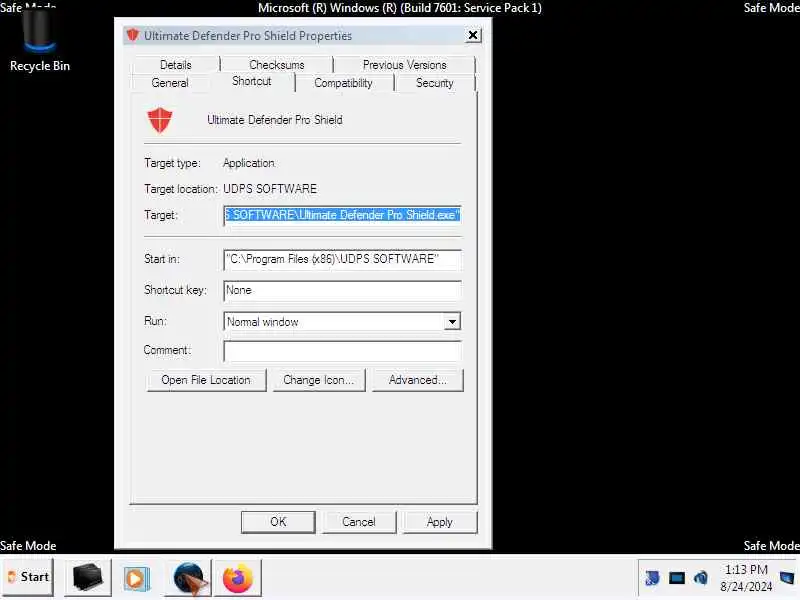Image resolution: width=800 pixels, height=600 pixels.
Task: Click the Apply button
Action: [440, 522]
